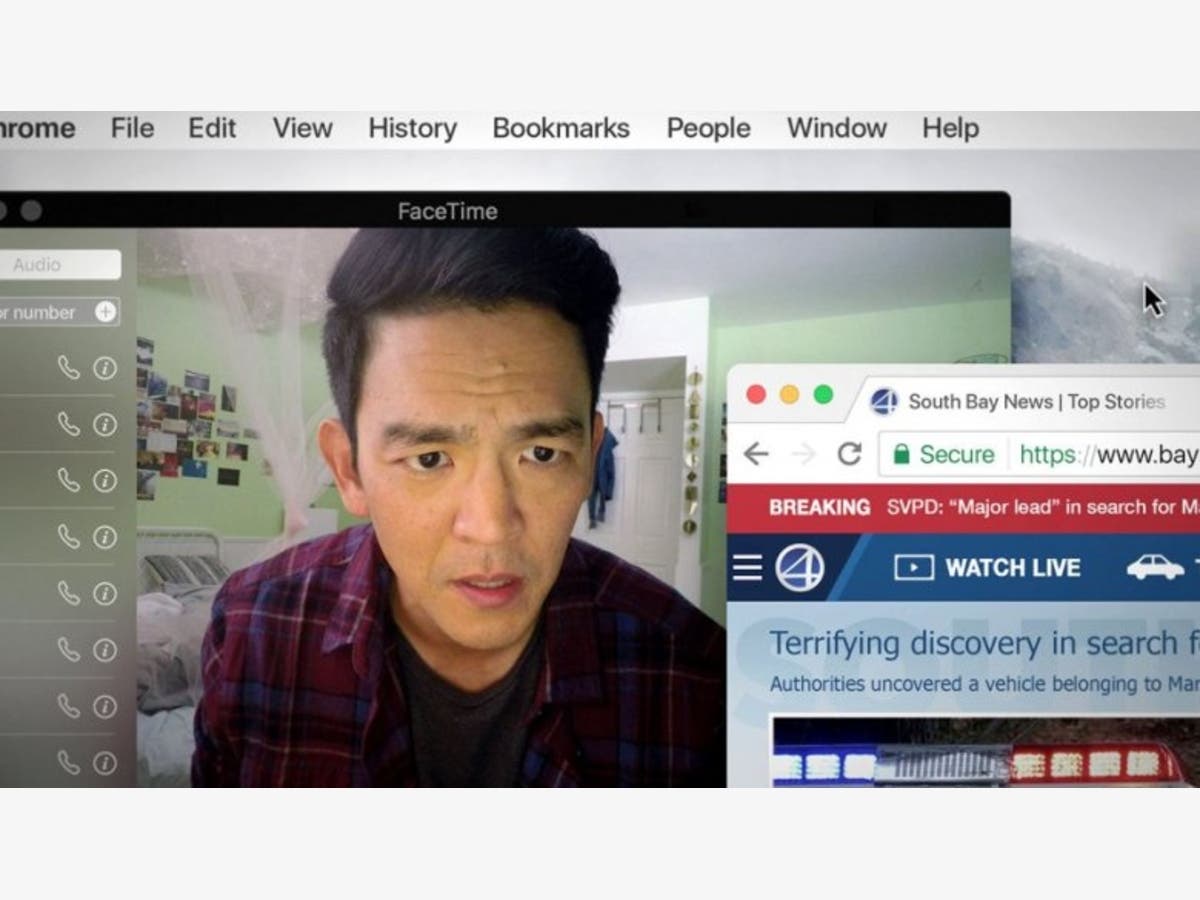Switch to the Audio tab in FaceTime
Screen dimensions: 1200x900
point(60,265)
